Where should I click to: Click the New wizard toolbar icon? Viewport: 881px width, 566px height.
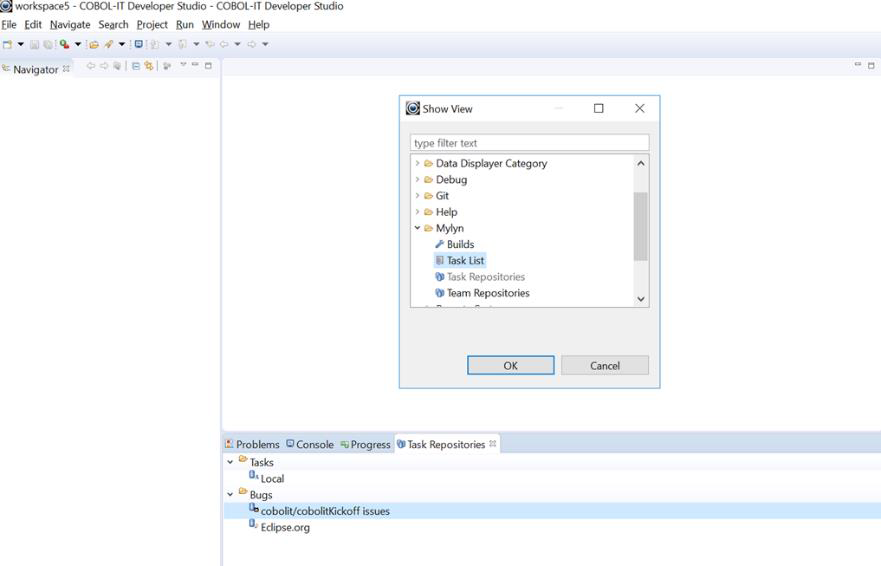point(7,44)
